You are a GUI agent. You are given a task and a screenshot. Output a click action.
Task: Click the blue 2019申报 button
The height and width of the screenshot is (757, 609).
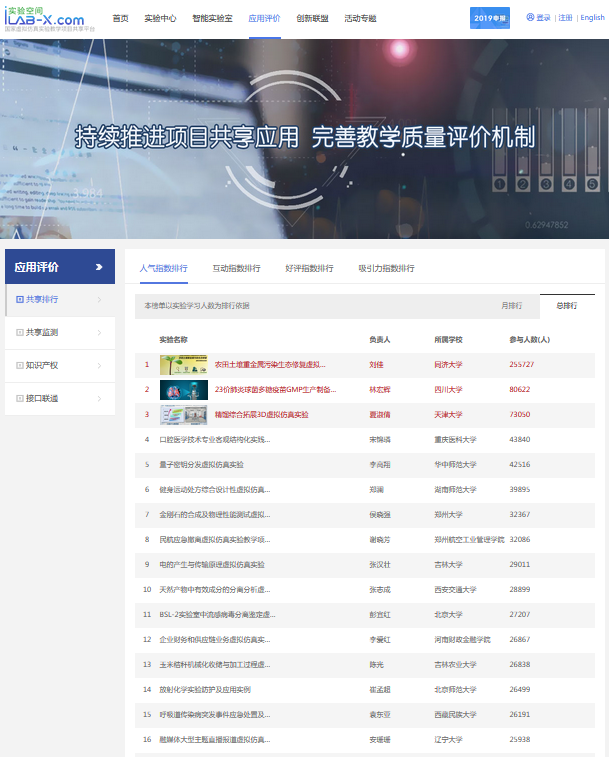489,18
